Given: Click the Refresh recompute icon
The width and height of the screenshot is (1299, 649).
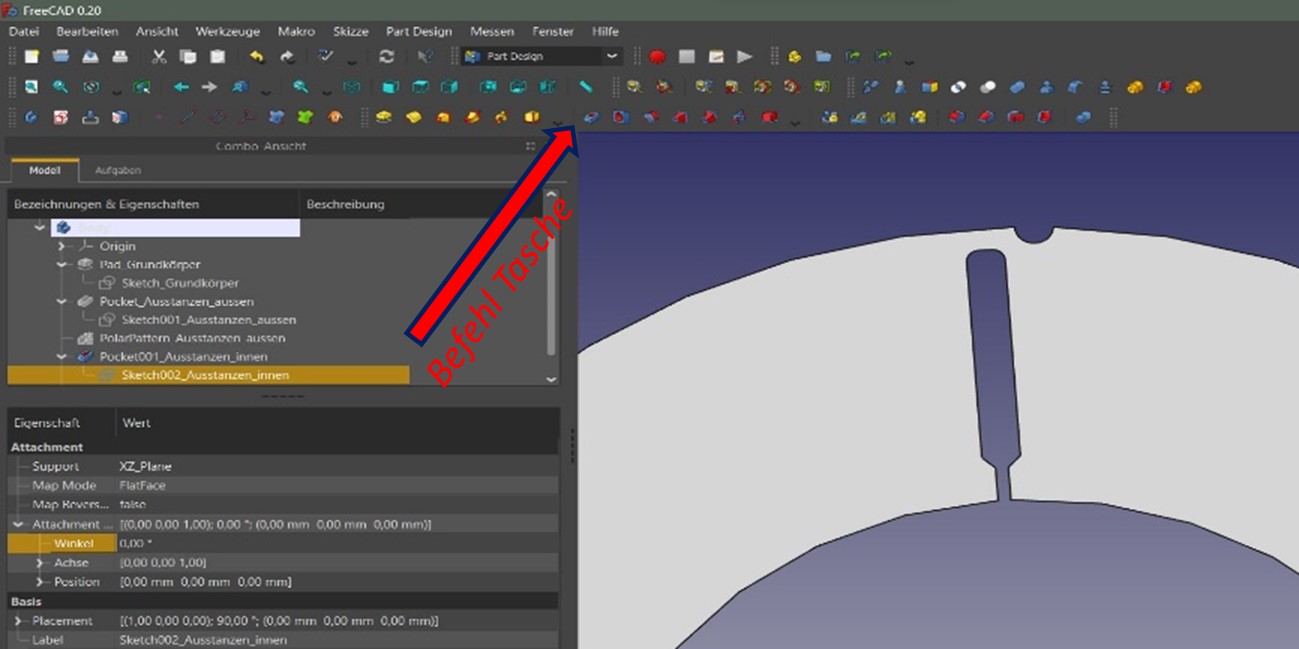Looking at the screenshot, I should point(387,57).
